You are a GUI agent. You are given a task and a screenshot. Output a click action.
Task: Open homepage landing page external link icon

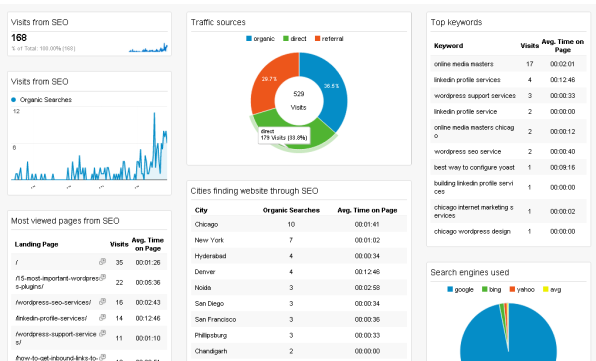(102, 261)
